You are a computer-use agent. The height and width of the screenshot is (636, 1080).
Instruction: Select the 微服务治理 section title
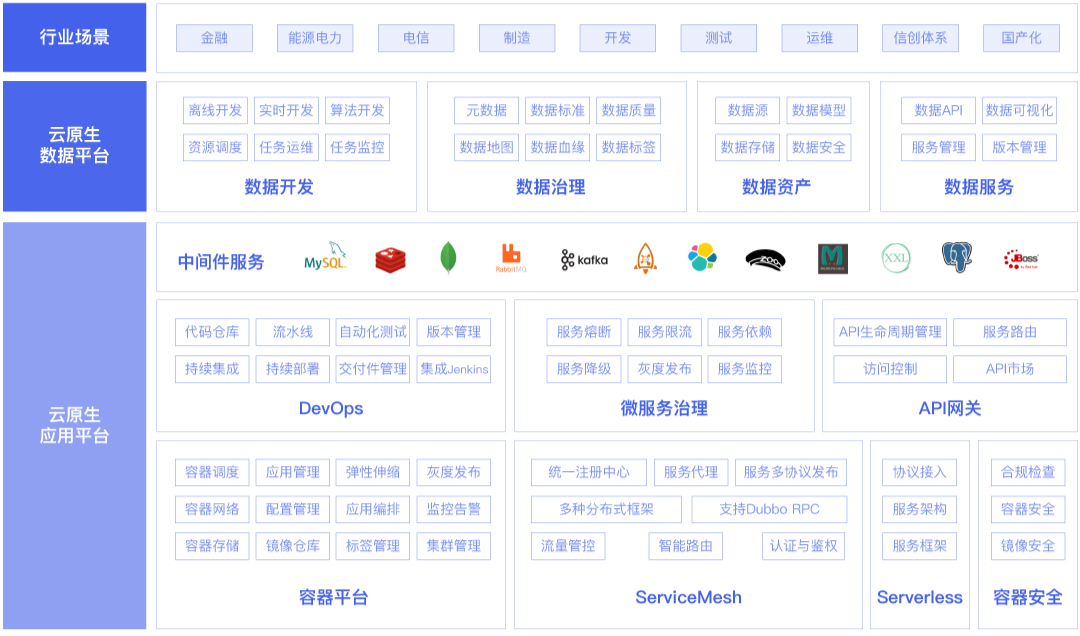[x=664, y=409]
